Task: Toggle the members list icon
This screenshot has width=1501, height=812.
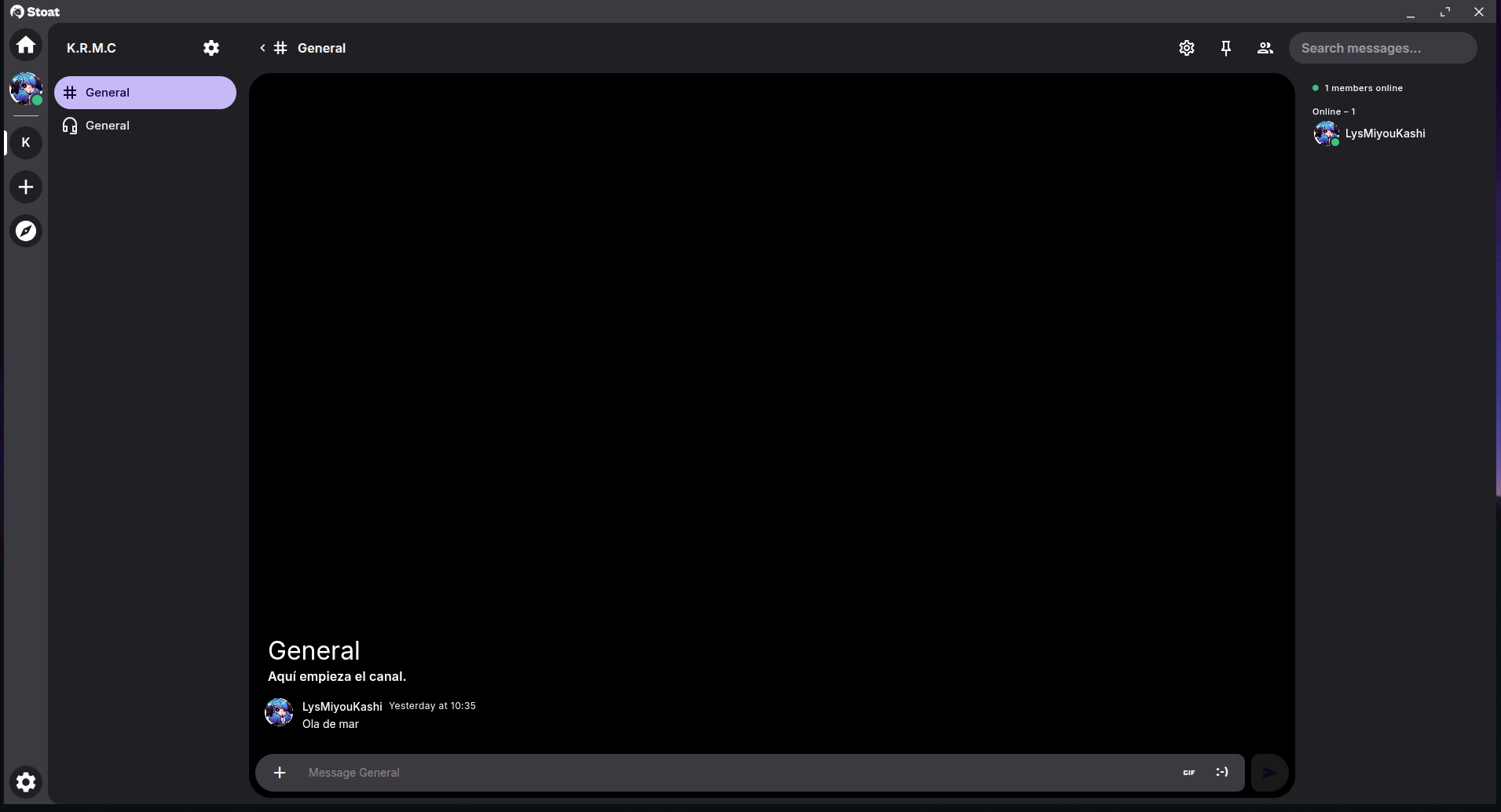Action: pyautogui.click(x=1265, y=48)
